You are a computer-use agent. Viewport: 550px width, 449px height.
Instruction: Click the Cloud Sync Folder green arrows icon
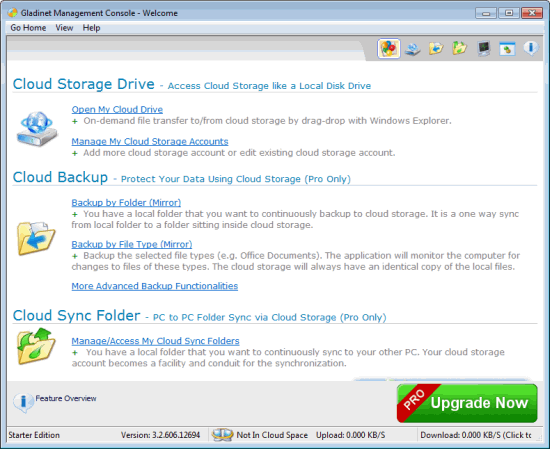(36, 346)
